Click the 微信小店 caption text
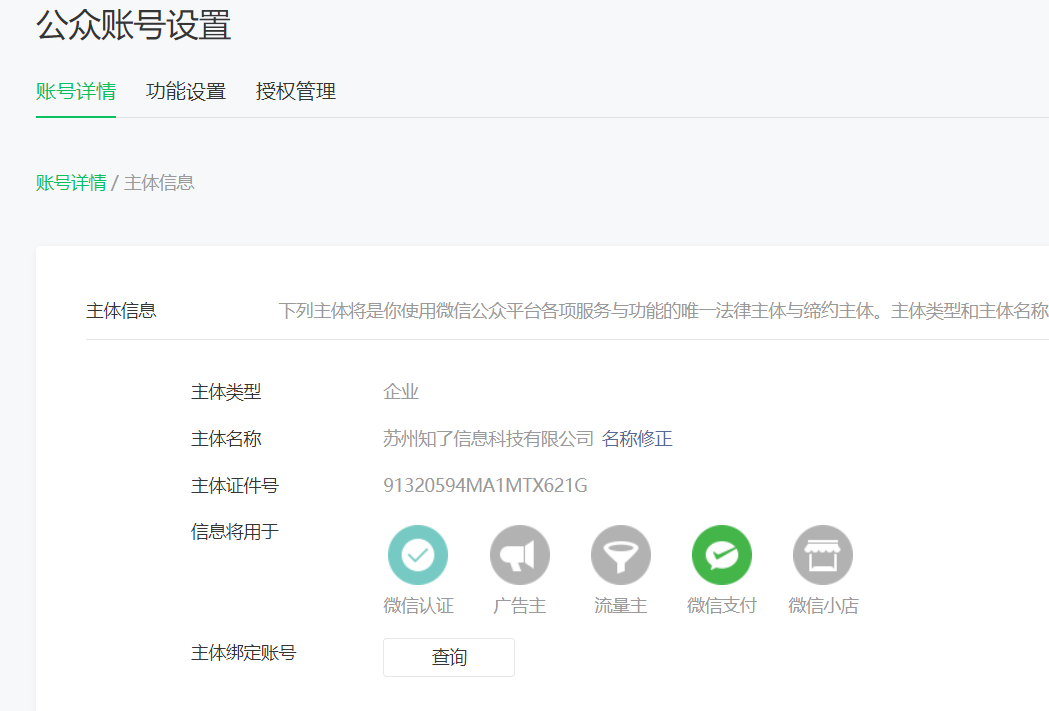This screenshot has height=711, width=1049. click(823, 606)
